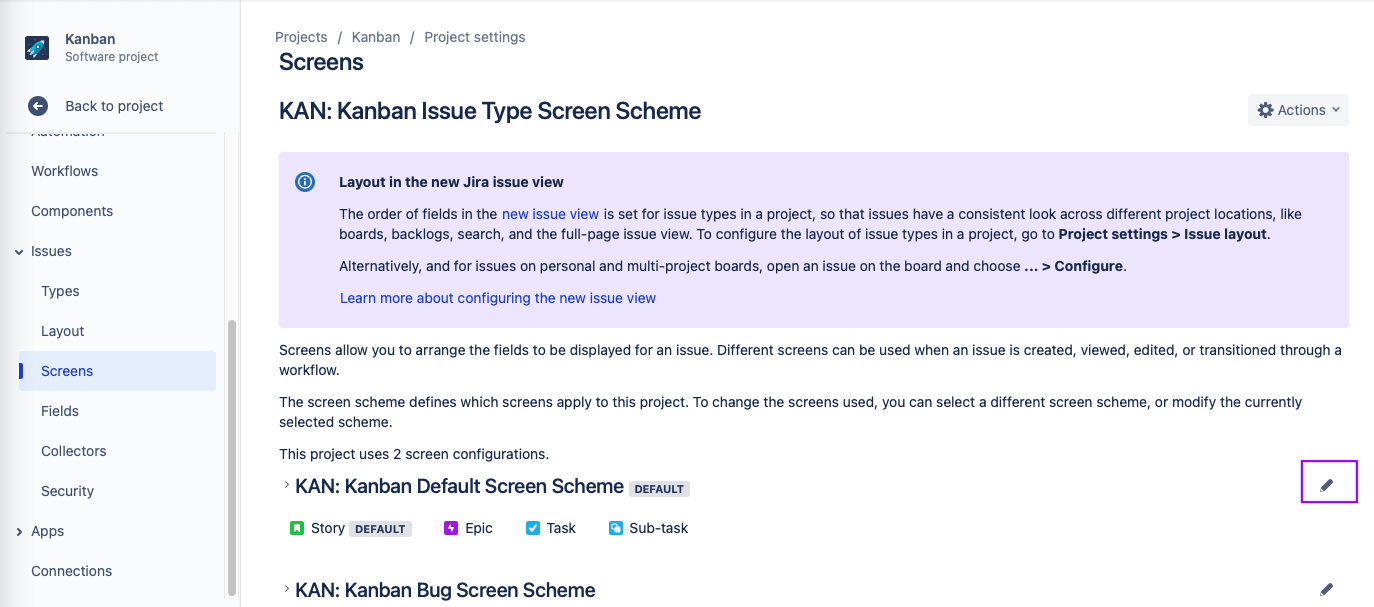Open 'Learn more about configuring the new issue view'
The height and width of the screenshot is (607, 1374).
pyautogui.click(x=498, y=298)
